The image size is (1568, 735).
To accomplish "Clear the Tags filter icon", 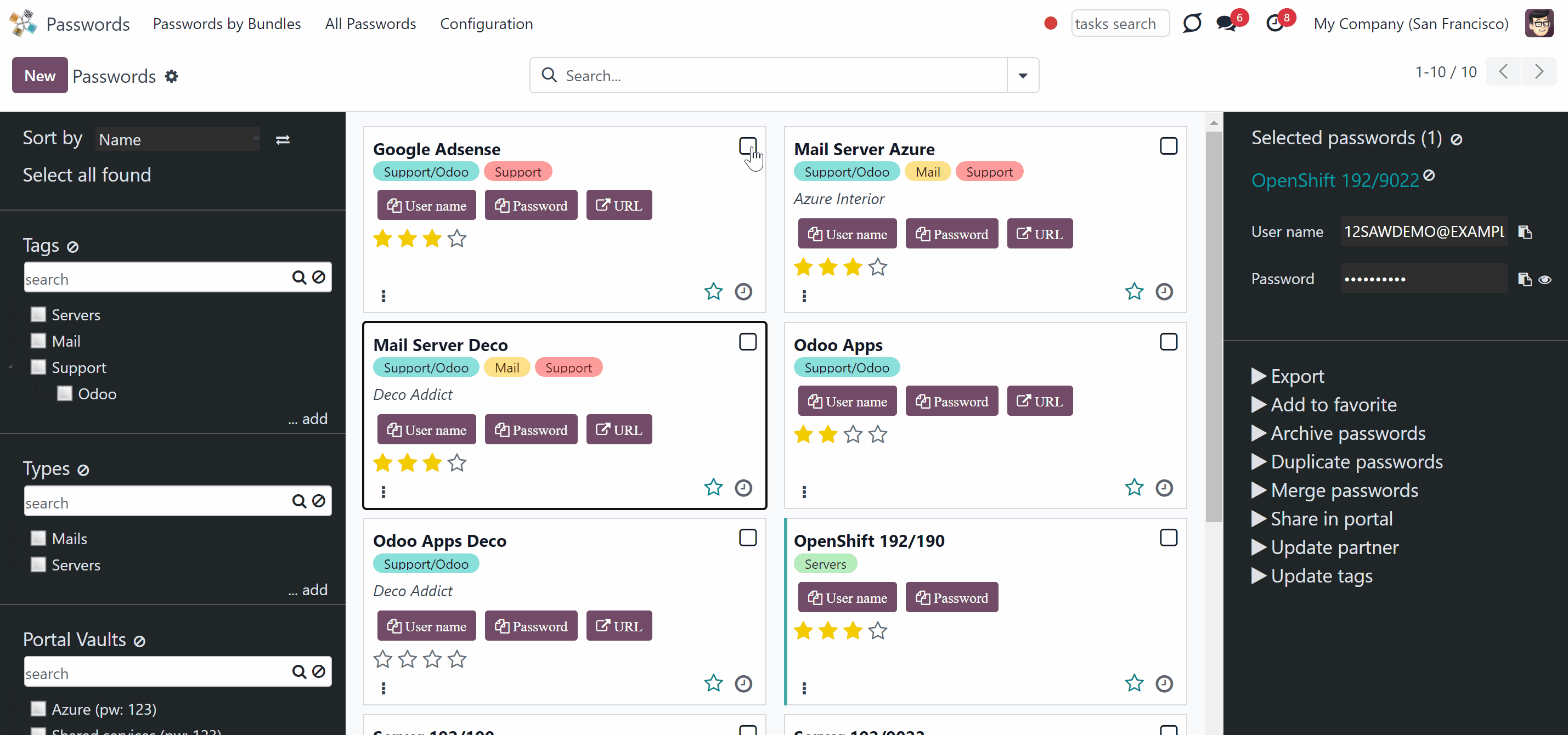I will (72, 246).
